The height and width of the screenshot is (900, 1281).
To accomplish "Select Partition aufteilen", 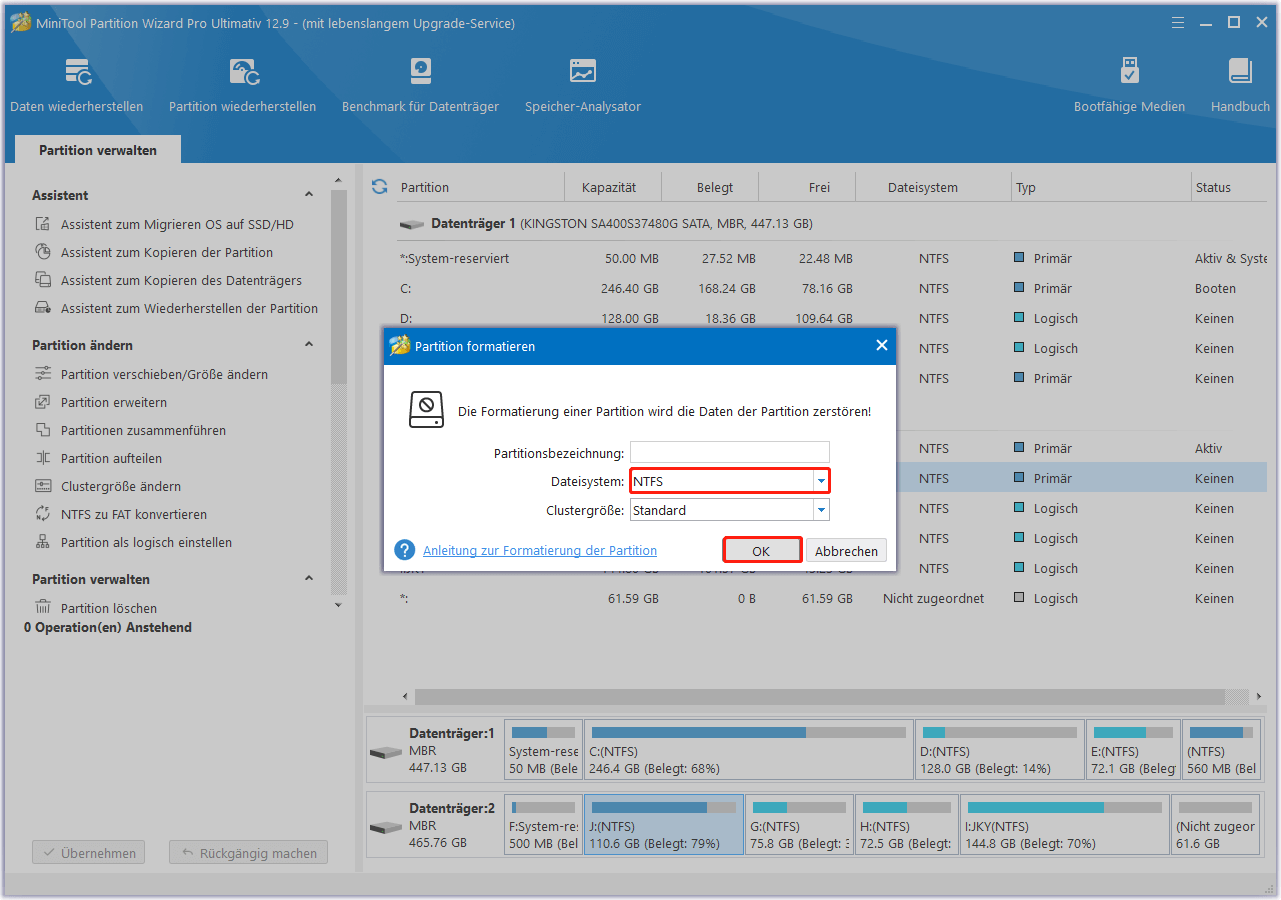I will pyautogui.click(x=111, y=459).
